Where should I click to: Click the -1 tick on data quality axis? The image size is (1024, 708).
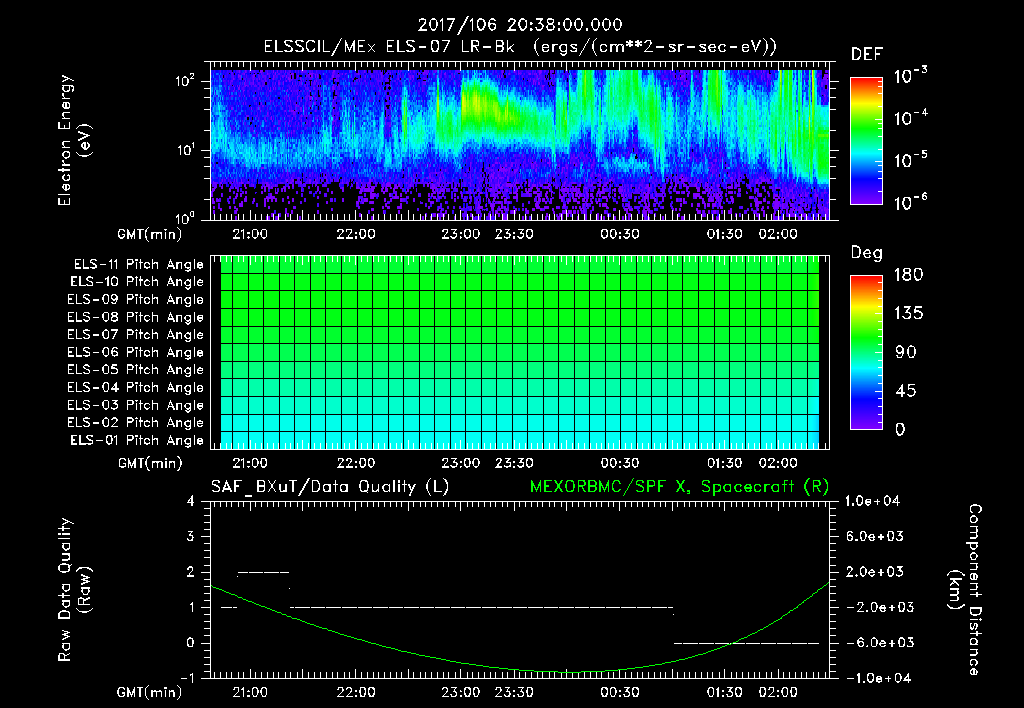click(187, 678)
